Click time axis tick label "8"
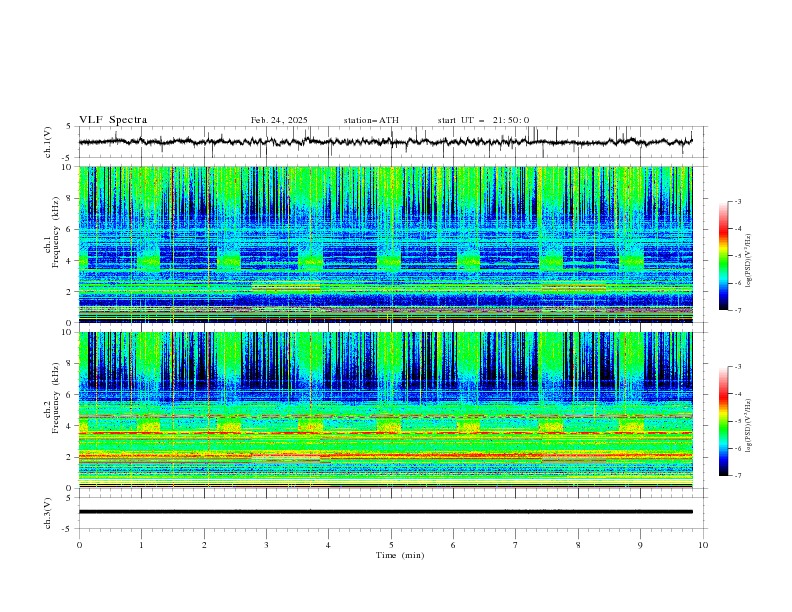 point(578,545)
